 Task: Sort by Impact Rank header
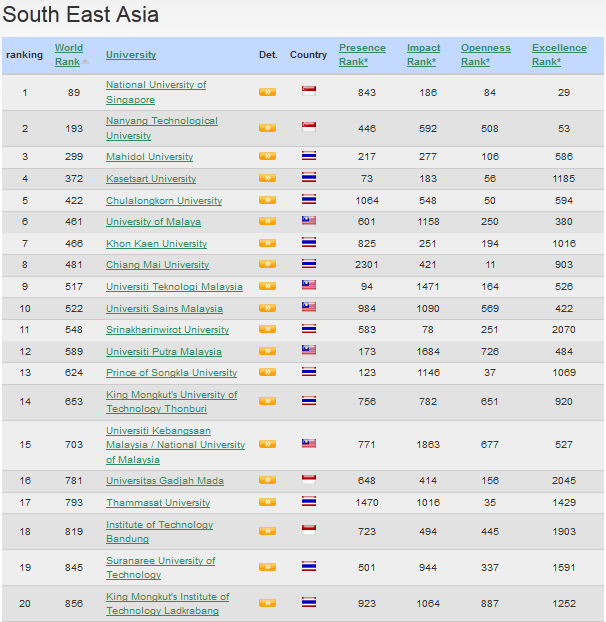[423, 55]
